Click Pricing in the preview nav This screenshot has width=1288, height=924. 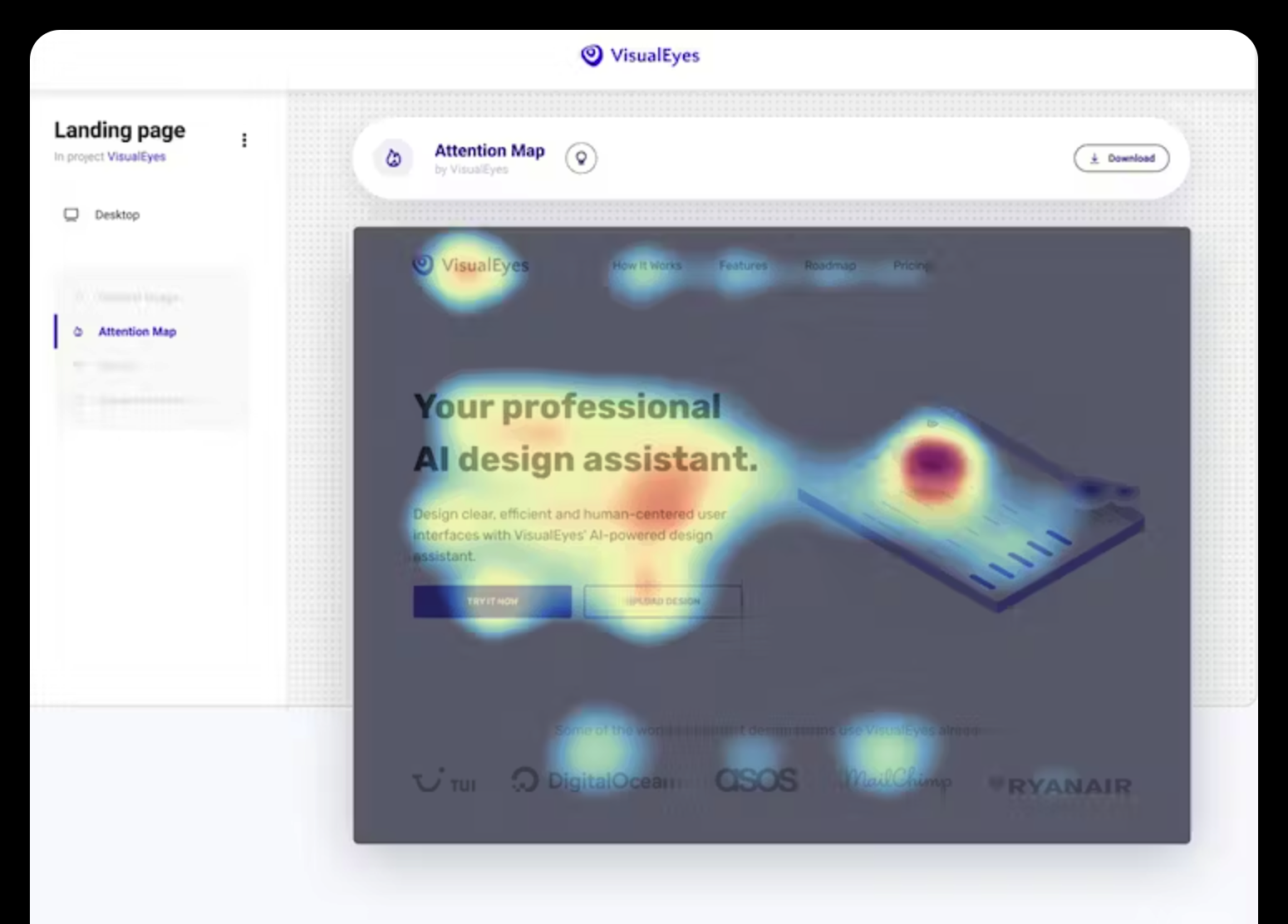912,265
